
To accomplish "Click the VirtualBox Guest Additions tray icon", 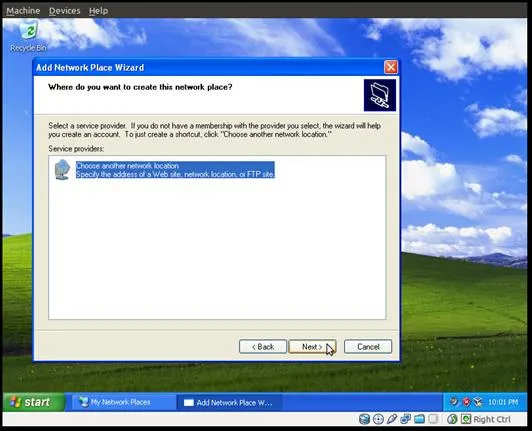I will pyautogui.click(x=478, y=402).
